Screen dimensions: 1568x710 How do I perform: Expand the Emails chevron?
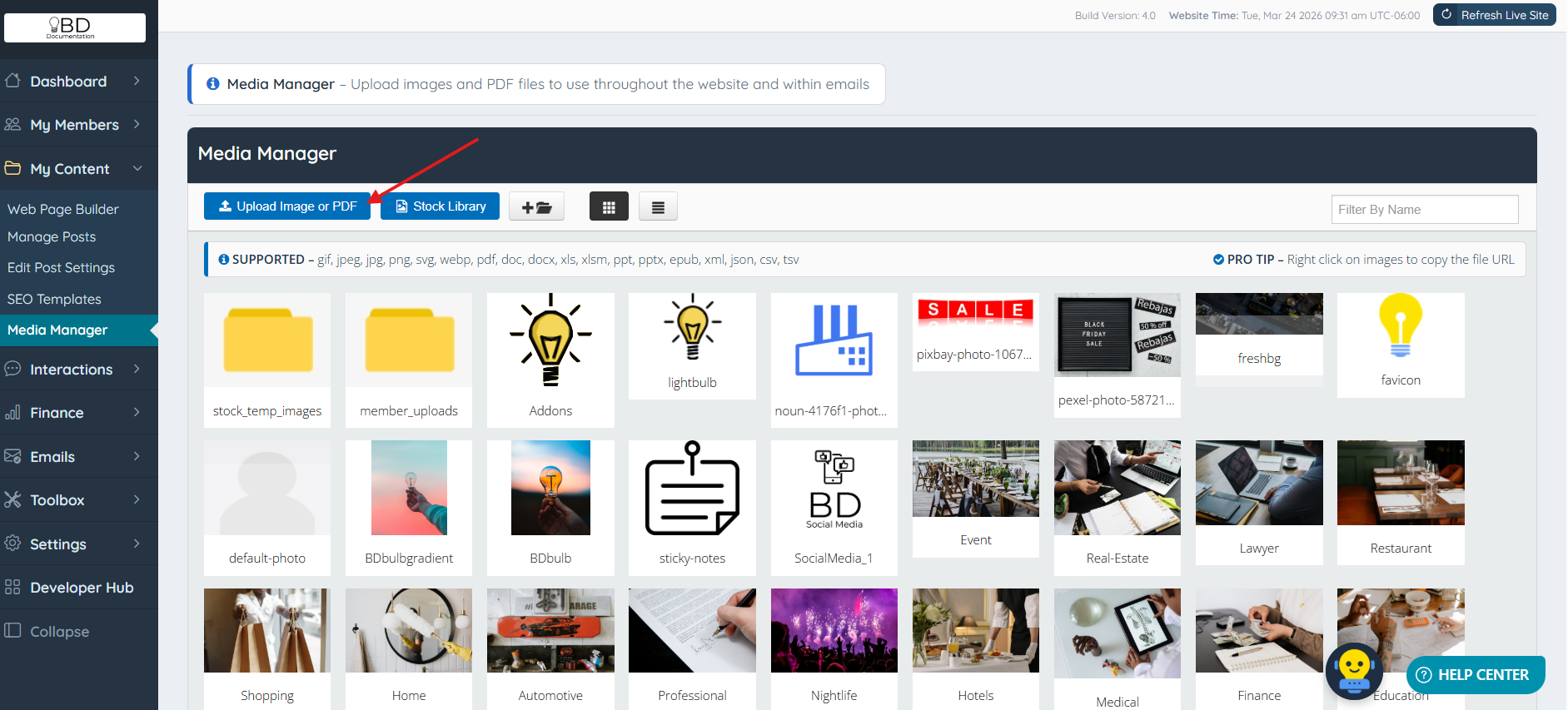[137, 456]
